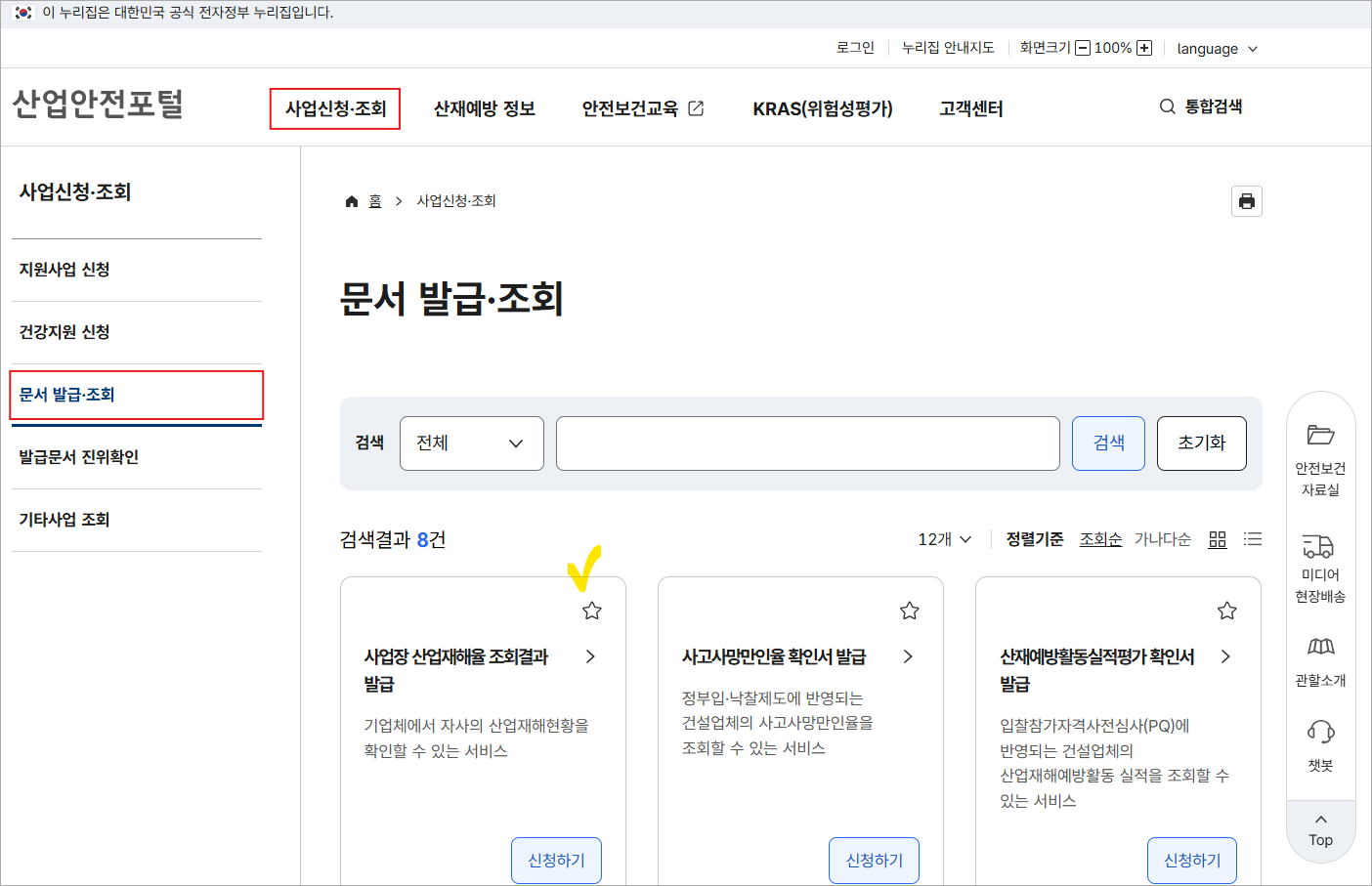Toggle the star on 사고사망만인율 확인서 발급
This screenshot has width=1372, height=886.
(x=909, y=610)
